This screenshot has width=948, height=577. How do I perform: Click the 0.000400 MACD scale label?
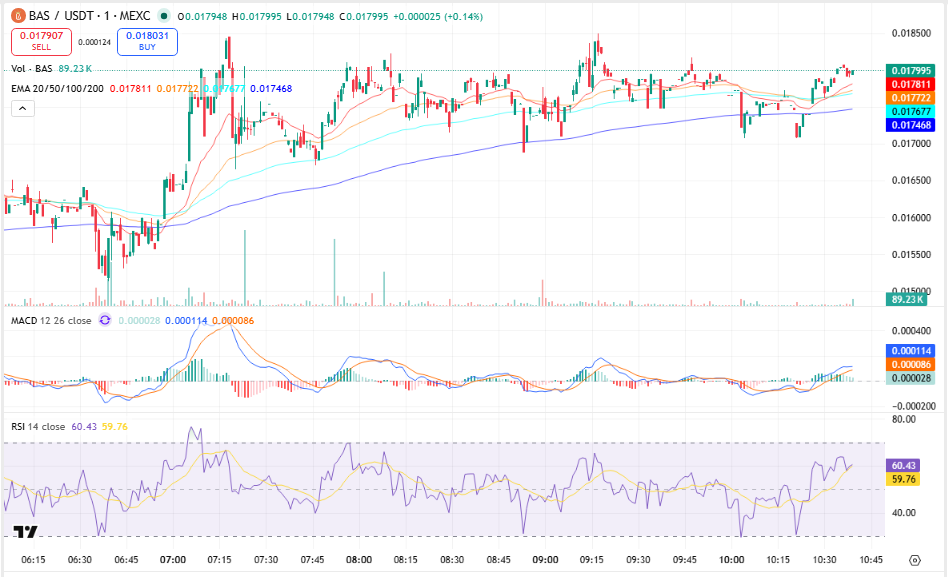coord(911,331)
